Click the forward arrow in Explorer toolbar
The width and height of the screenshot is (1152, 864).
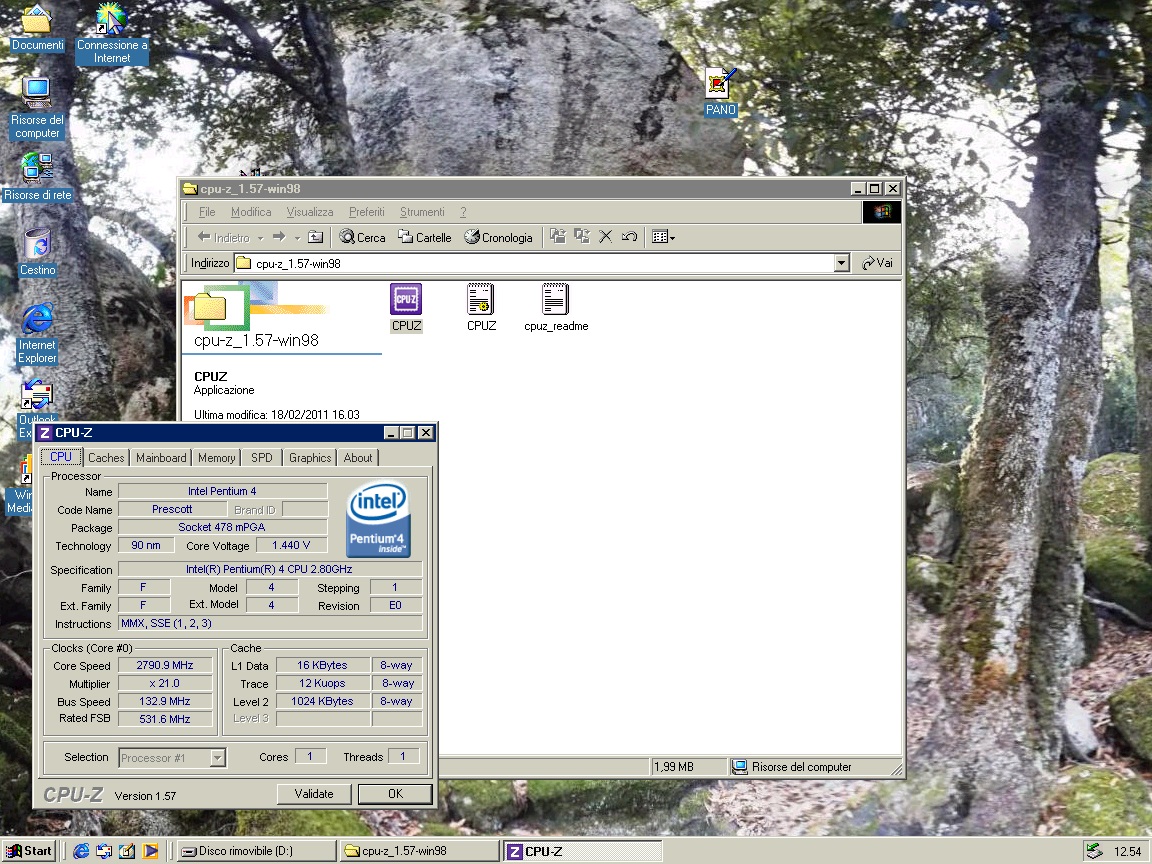[x=278, y=237]
